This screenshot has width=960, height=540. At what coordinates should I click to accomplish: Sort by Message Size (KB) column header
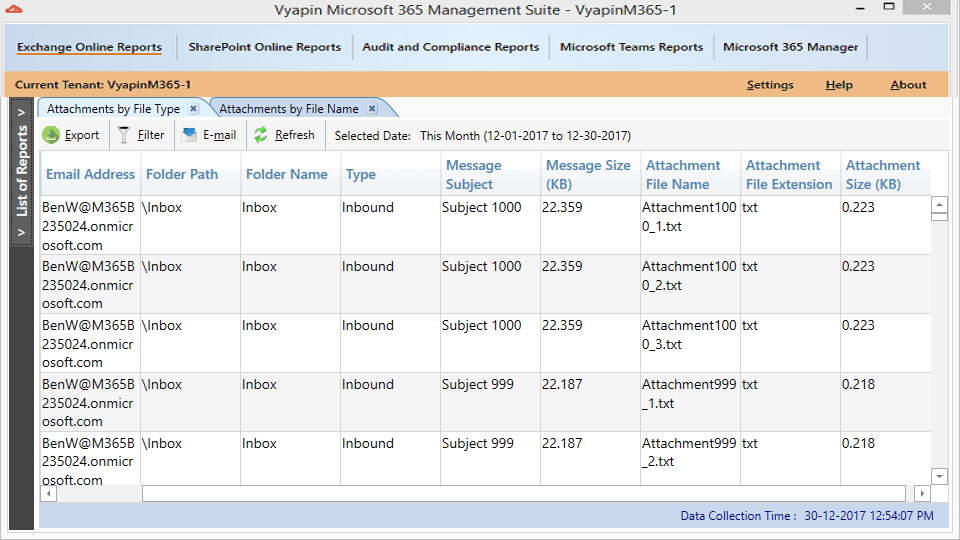(588, 174)
